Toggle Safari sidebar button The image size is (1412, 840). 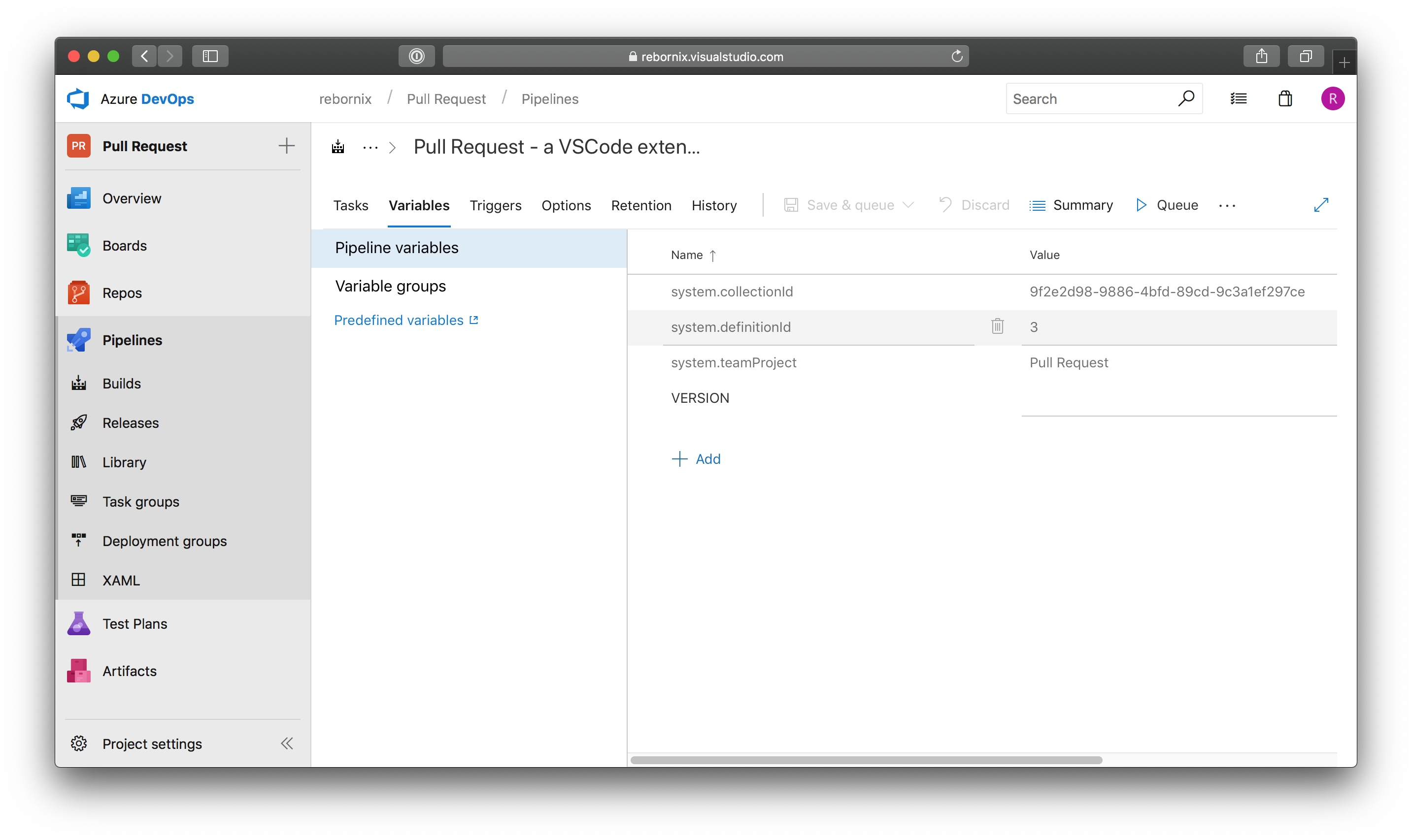pyautogui.click(x=210, y=56)
